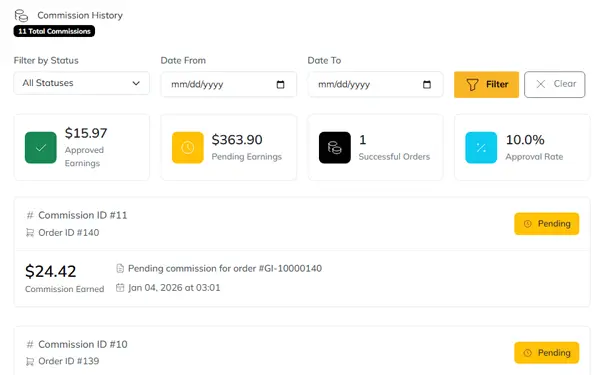Screen dimensions: 600x375
Task: Click the hash icon beside Commission ID #10
Action: (x=30, y=344)
